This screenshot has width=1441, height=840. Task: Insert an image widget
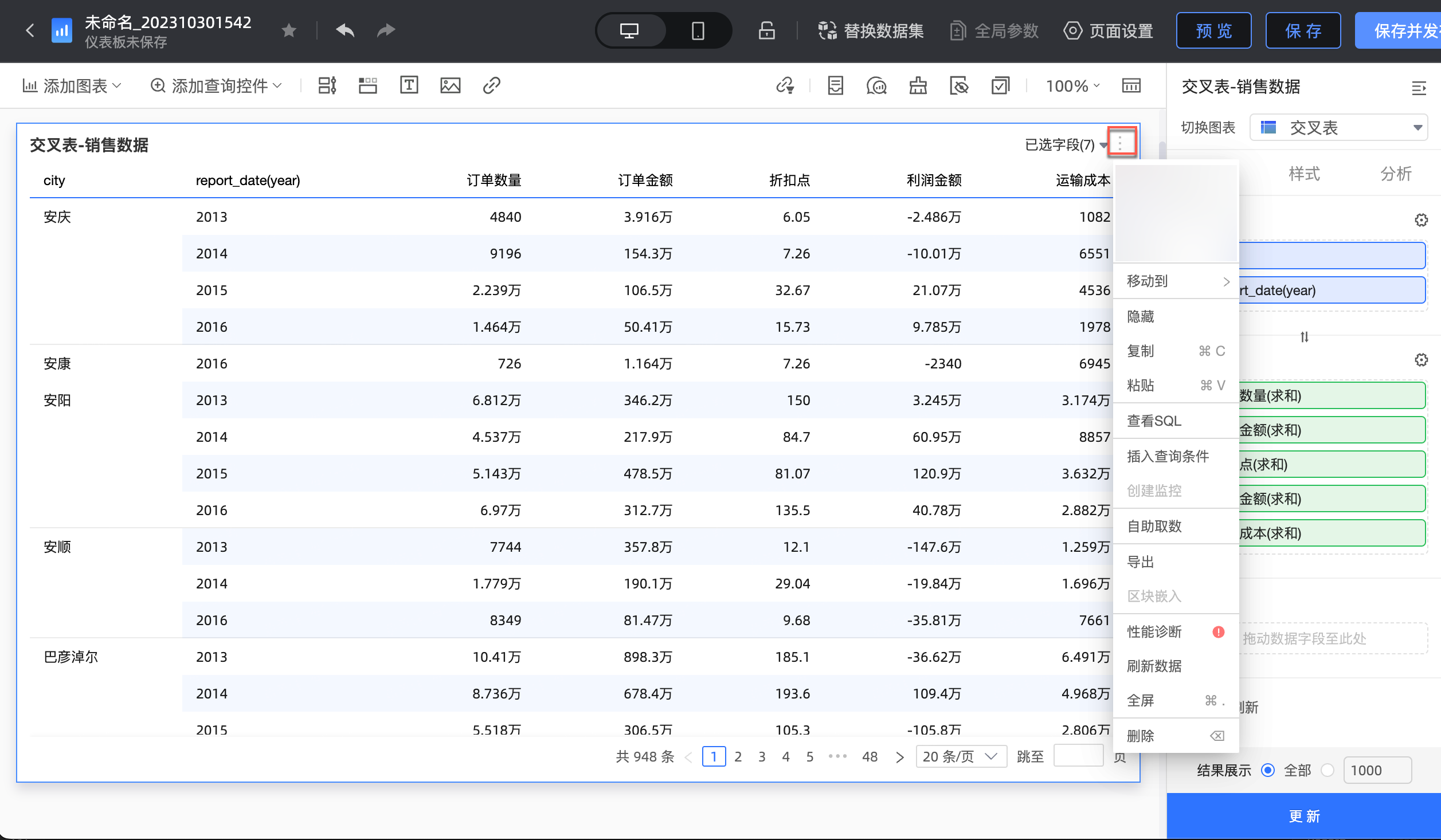pyautogui.click(x=451, y=86)
